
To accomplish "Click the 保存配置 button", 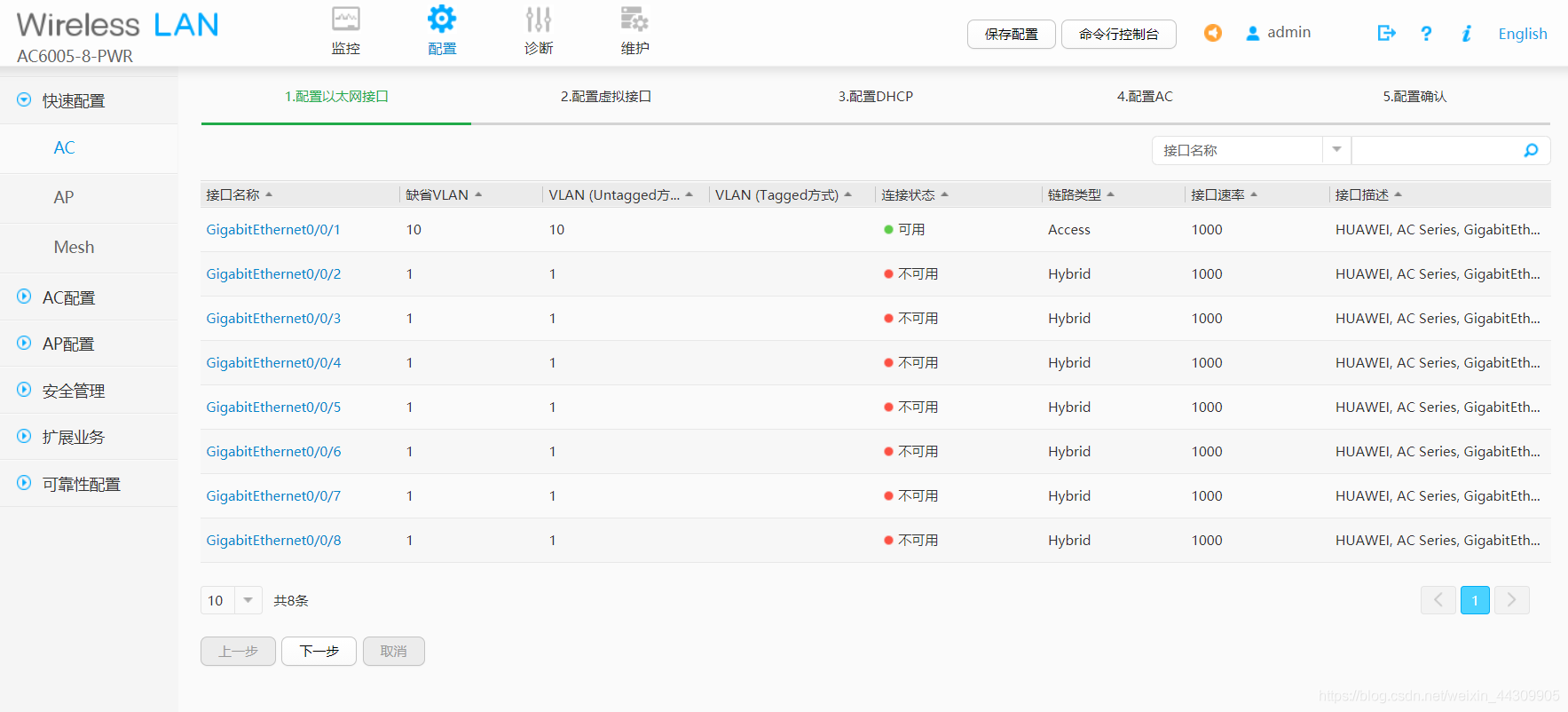I will click(x=1011, y=34).
